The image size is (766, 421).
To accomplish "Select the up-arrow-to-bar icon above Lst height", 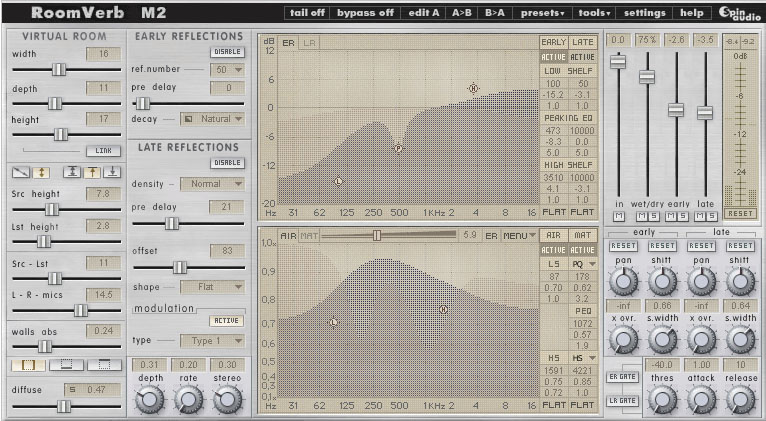I will click(92, 172).
